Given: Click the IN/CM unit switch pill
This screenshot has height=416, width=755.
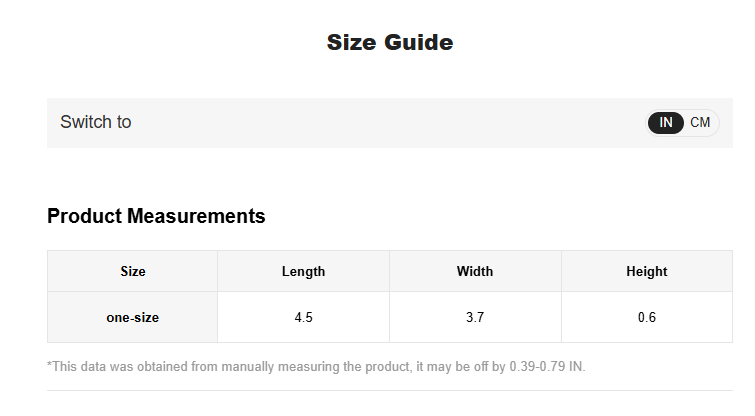Looking at the screenshot, I should (x=682, y=123).
